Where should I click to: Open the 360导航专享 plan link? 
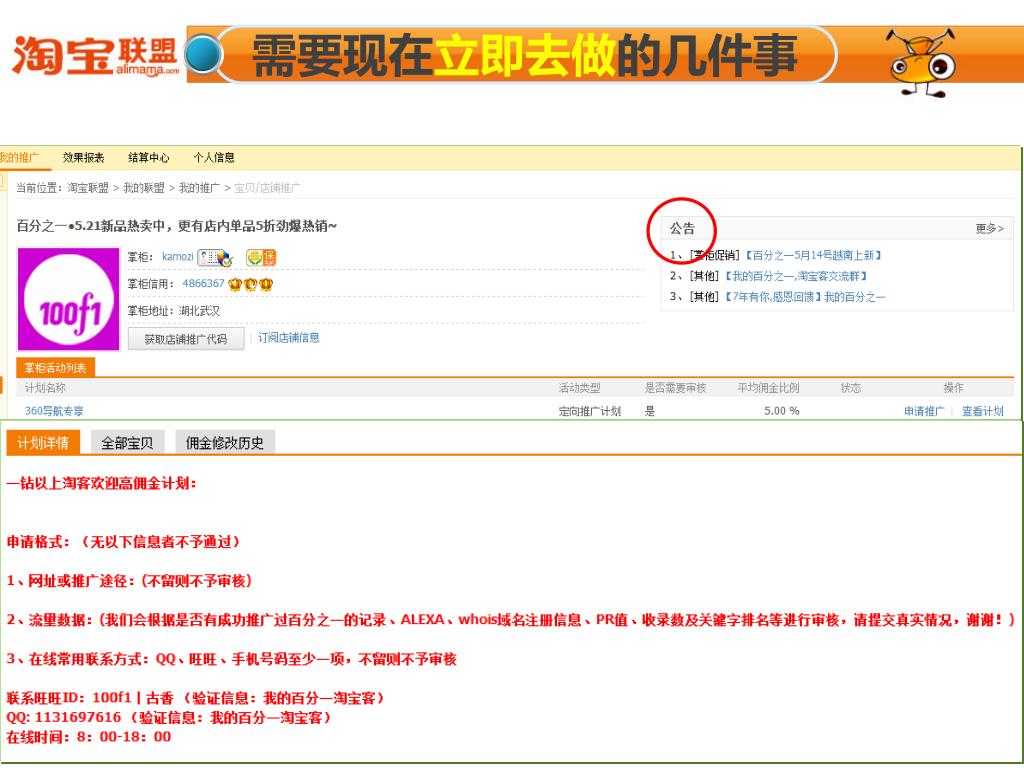[x=54, y=411]
